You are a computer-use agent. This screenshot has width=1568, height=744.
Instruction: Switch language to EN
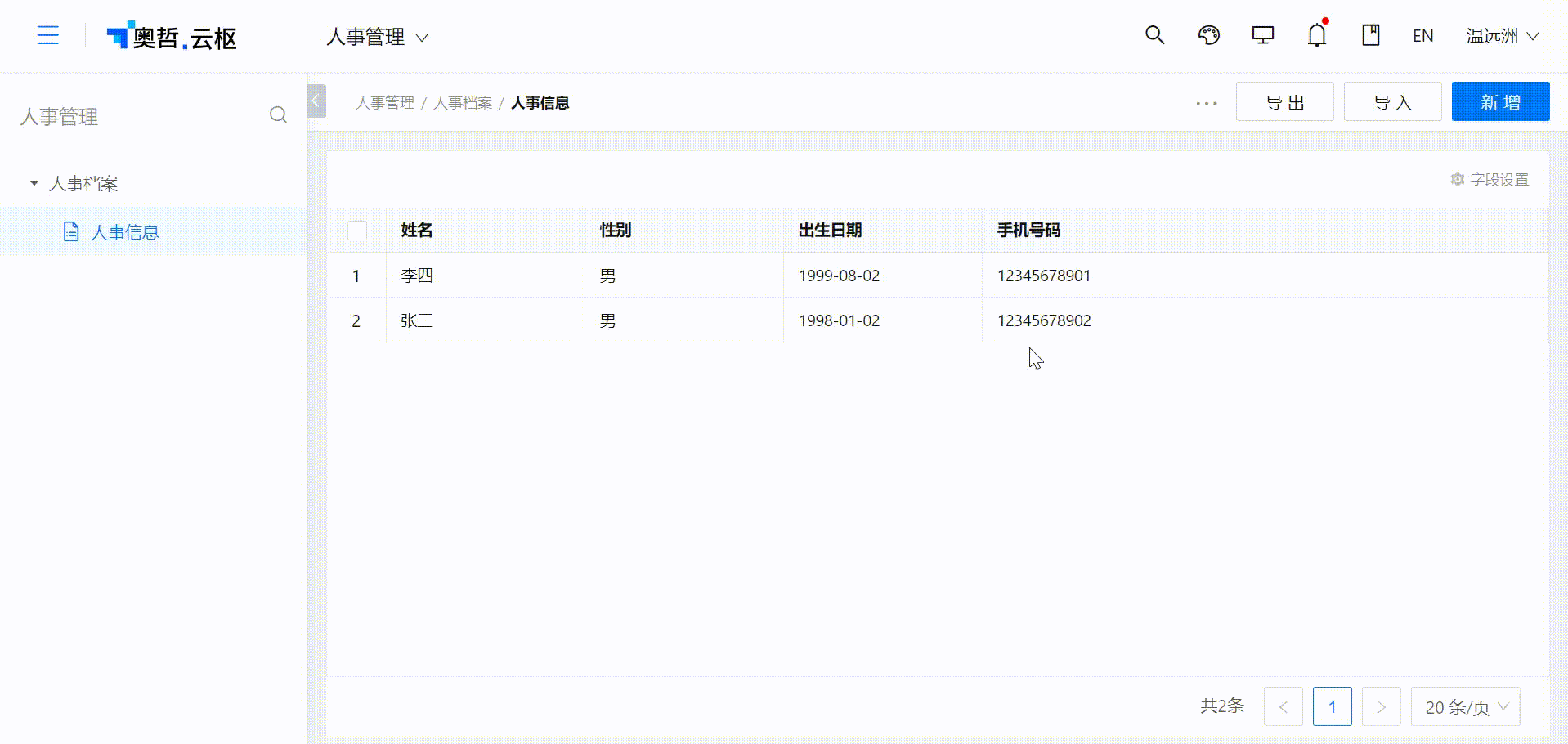[x=1423, y=36]
